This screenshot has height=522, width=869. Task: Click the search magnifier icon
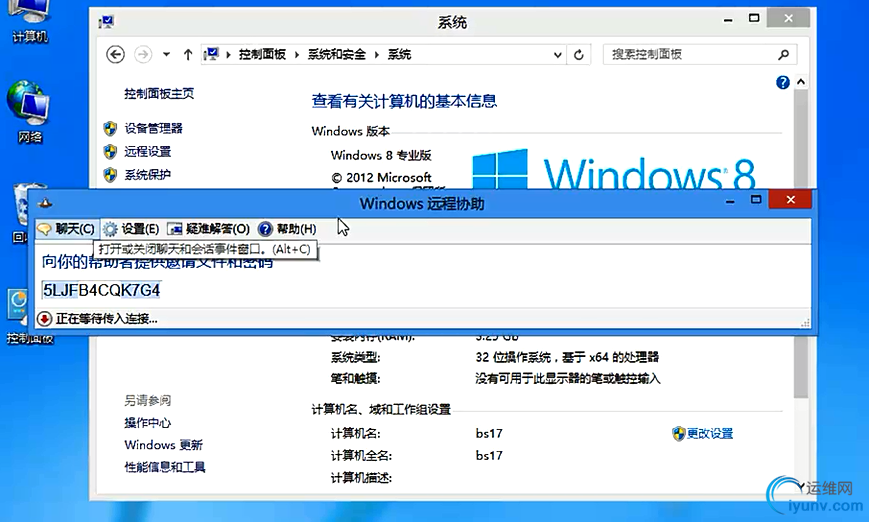tap(783, 54)
